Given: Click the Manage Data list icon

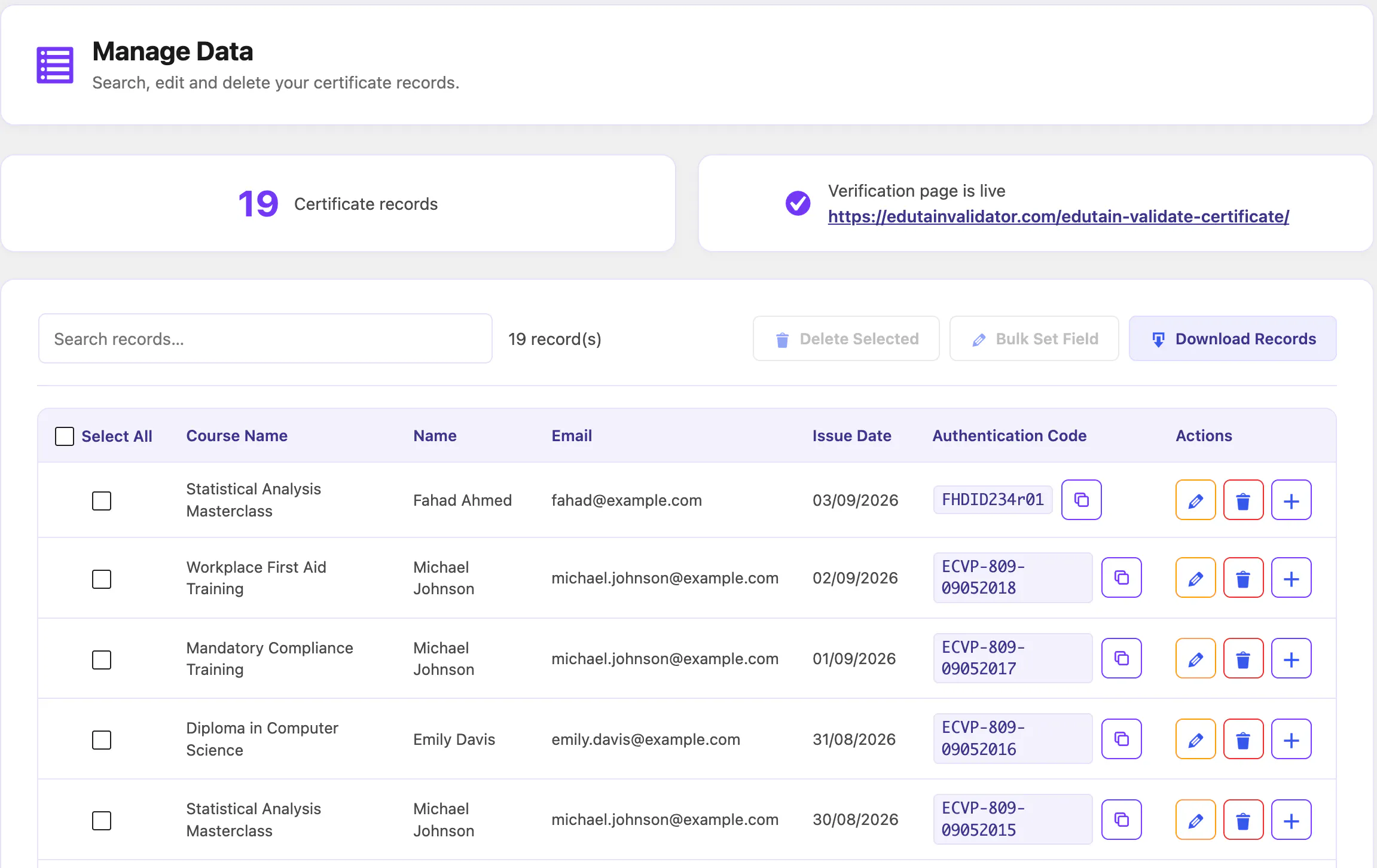Looking at the screenshot, I should click(55, 65).
